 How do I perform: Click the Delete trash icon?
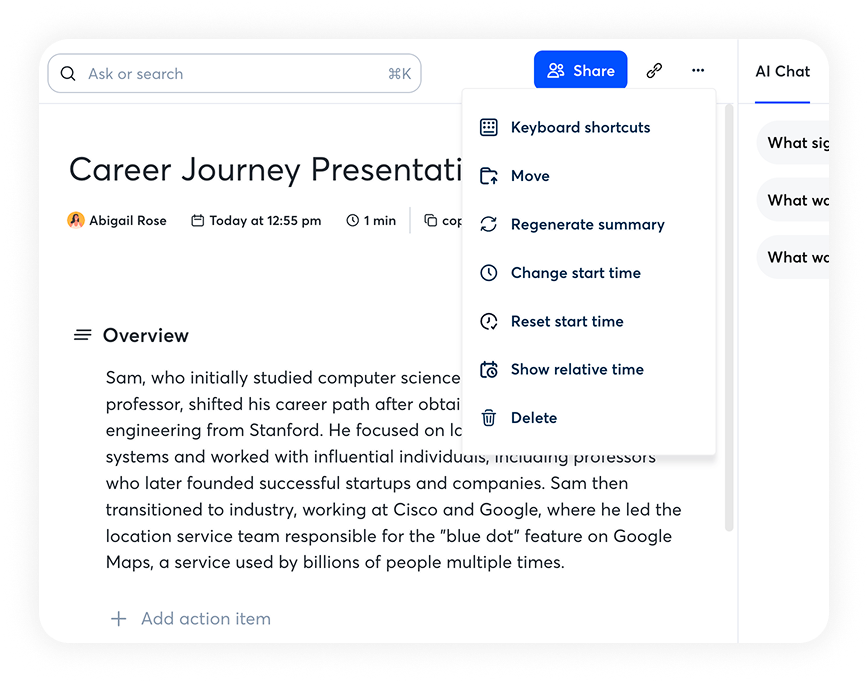click(x=489, y=418)
